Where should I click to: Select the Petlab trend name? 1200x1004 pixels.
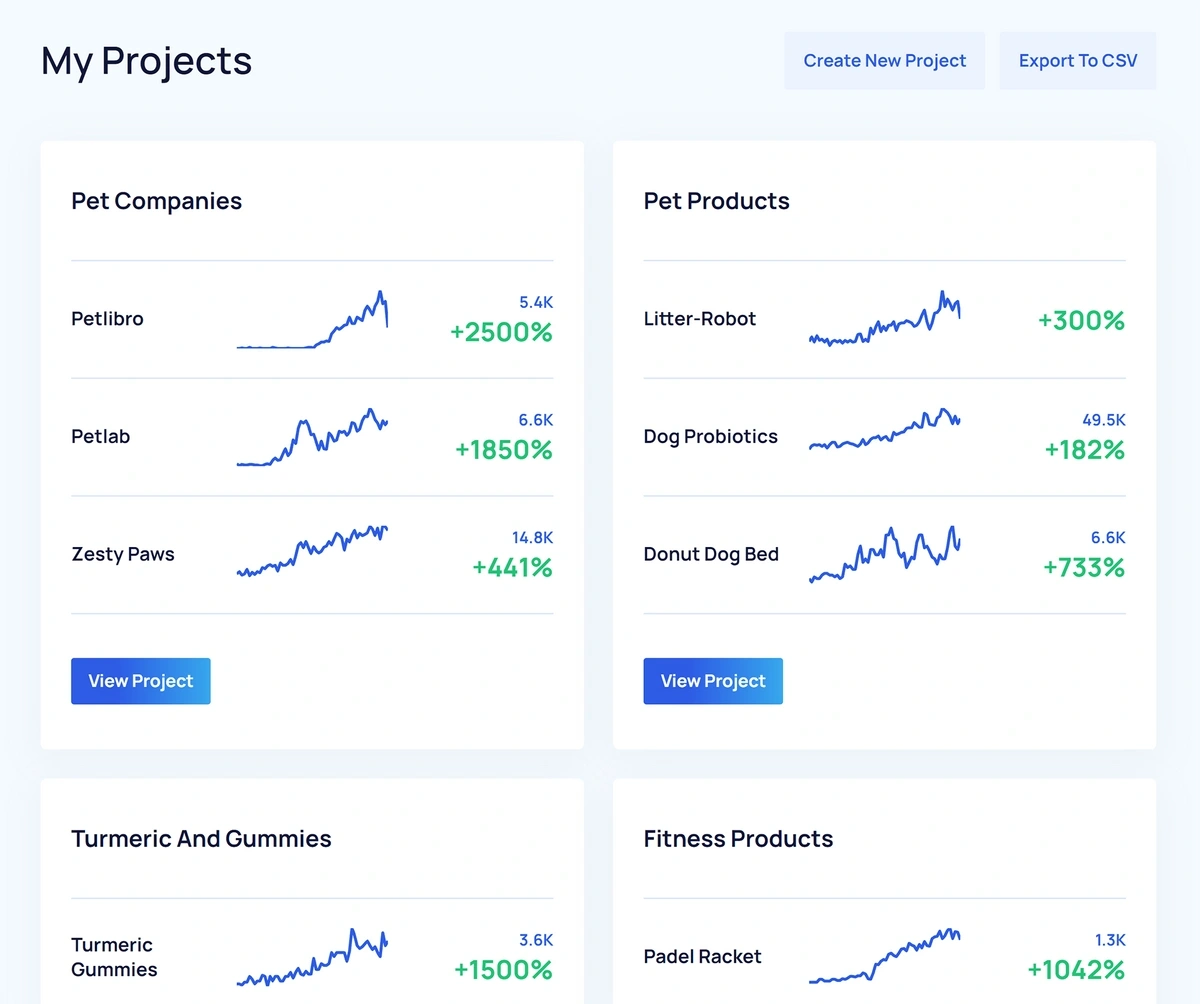(x=101, y=437)
